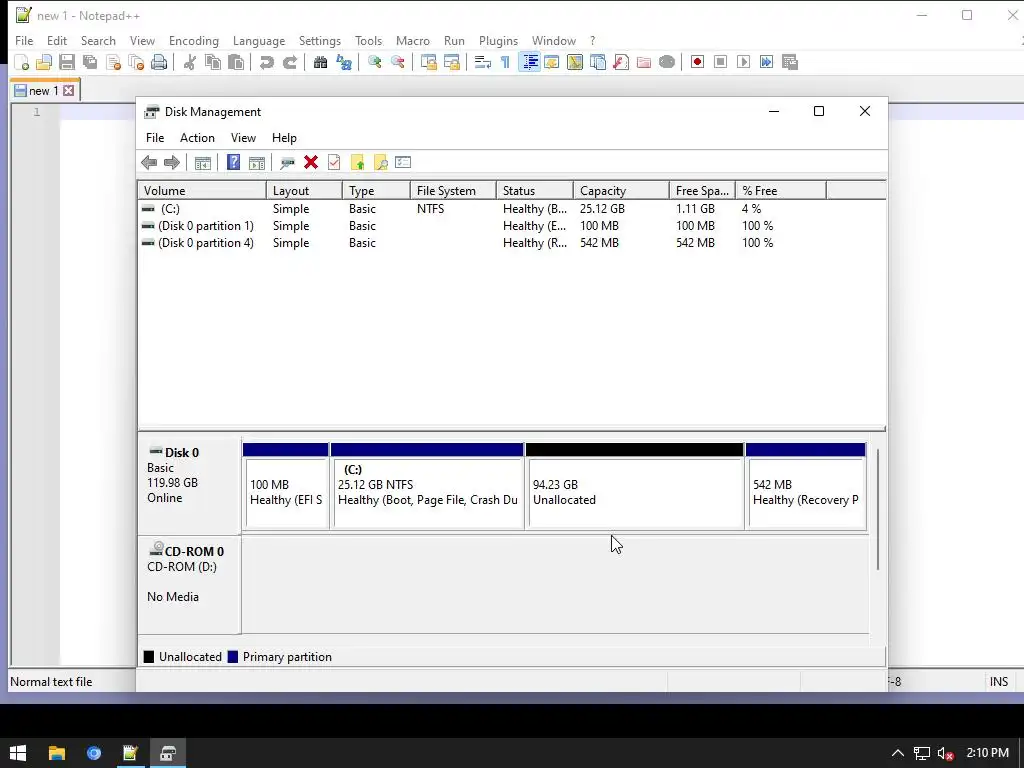The height and width of the screenshot is (768, 1024).
Task: Paste using the Notepad++ clipboard icon
Action: click(236, 62)
